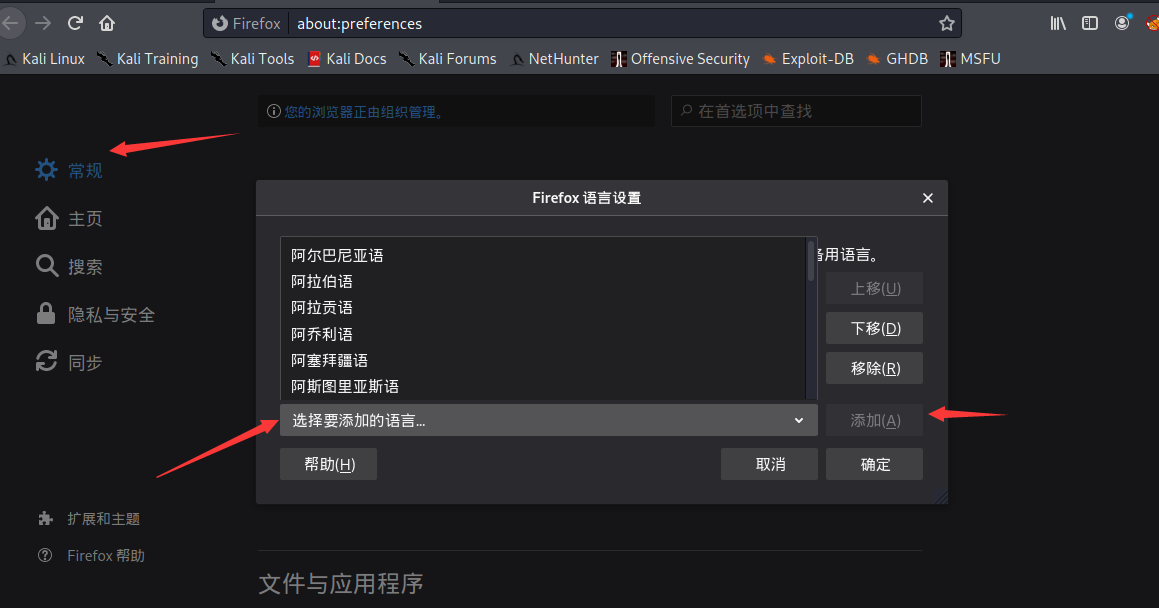The height and width of the screenshot is (608, 1159).
Task: Select 阿拉伯语 in the language list
Action: tap(543, 281)
